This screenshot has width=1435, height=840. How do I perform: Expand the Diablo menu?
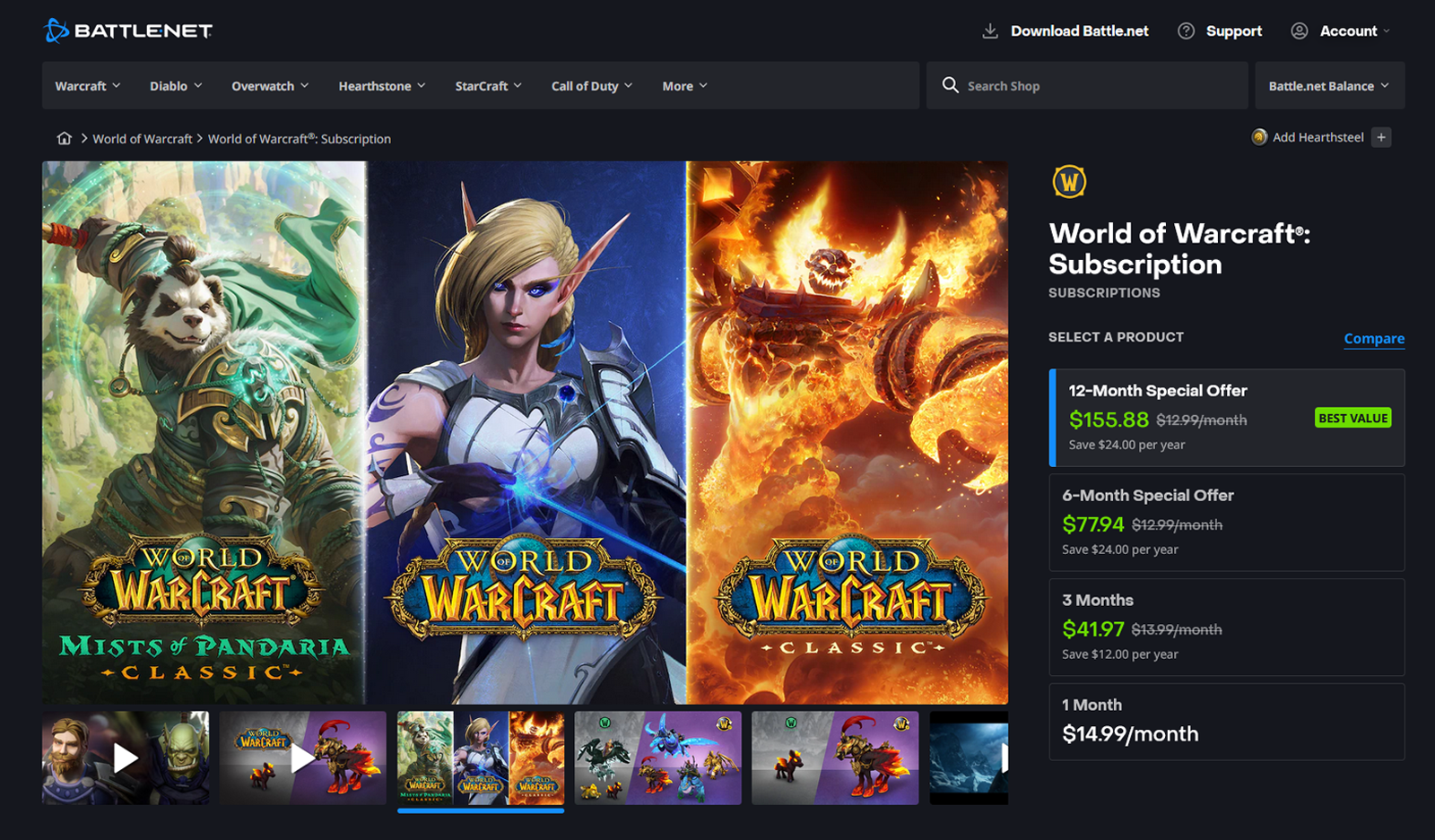tap(176, 86)
